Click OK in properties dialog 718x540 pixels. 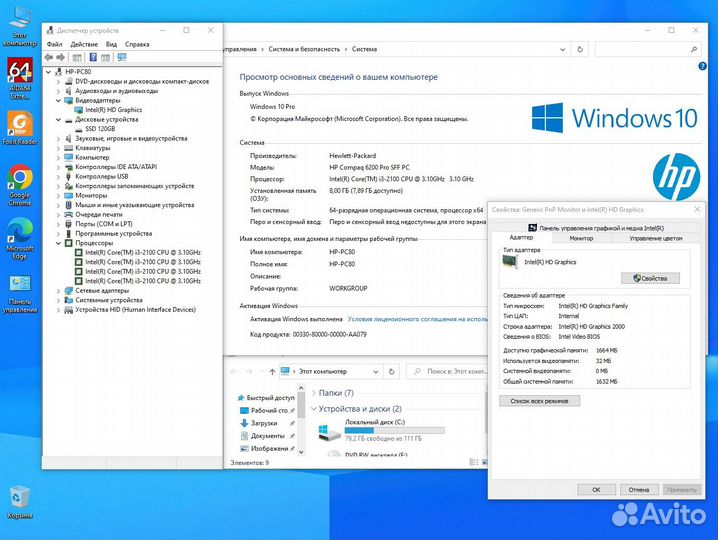[596, 490]
